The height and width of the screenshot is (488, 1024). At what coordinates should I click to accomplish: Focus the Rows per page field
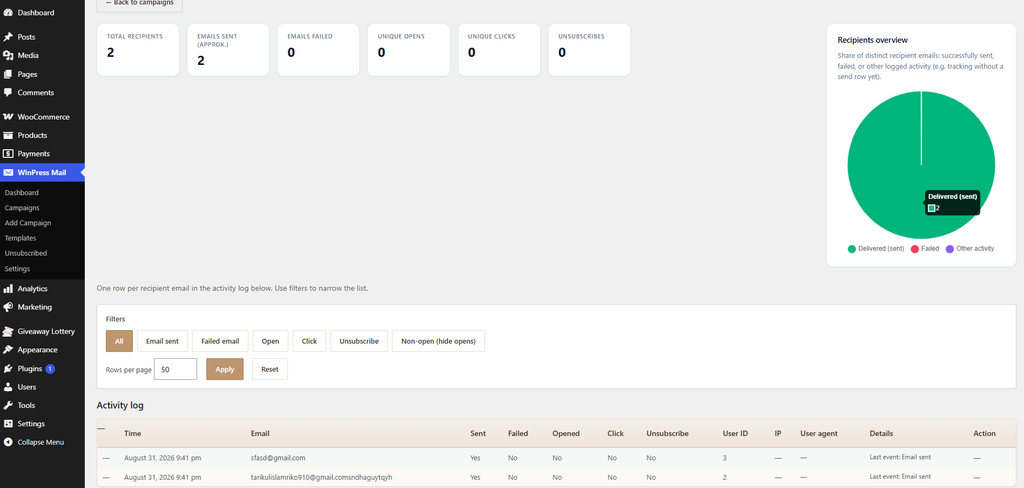click(x=175, y=369)
